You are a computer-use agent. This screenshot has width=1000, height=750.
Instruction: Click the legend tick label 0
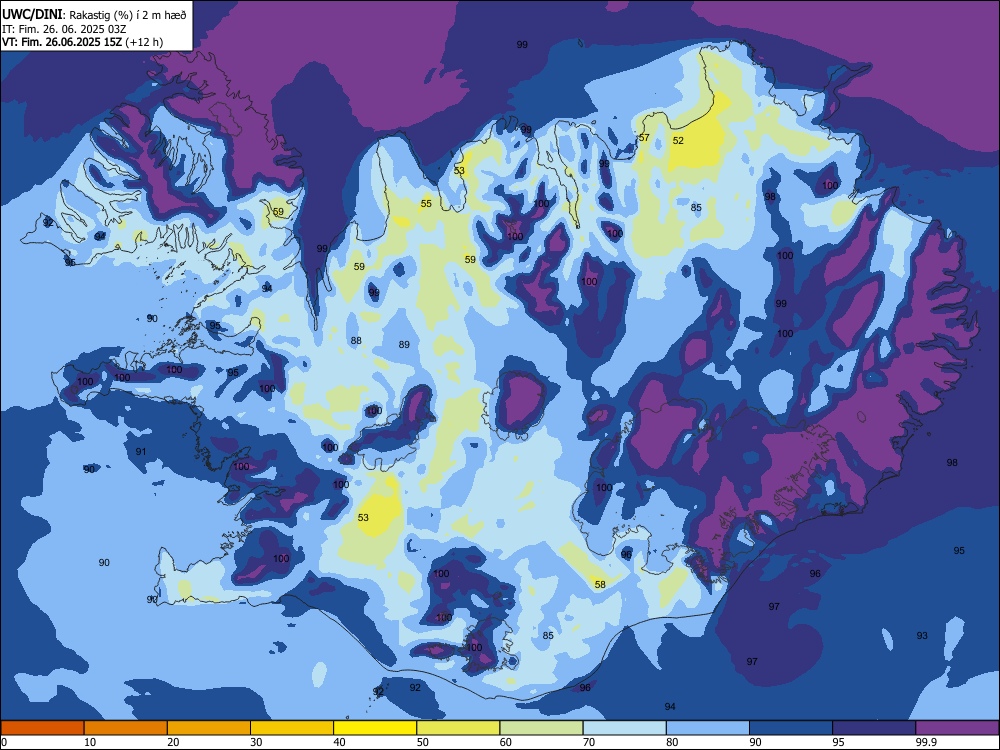pyautogui.click(x=4, y=742)
